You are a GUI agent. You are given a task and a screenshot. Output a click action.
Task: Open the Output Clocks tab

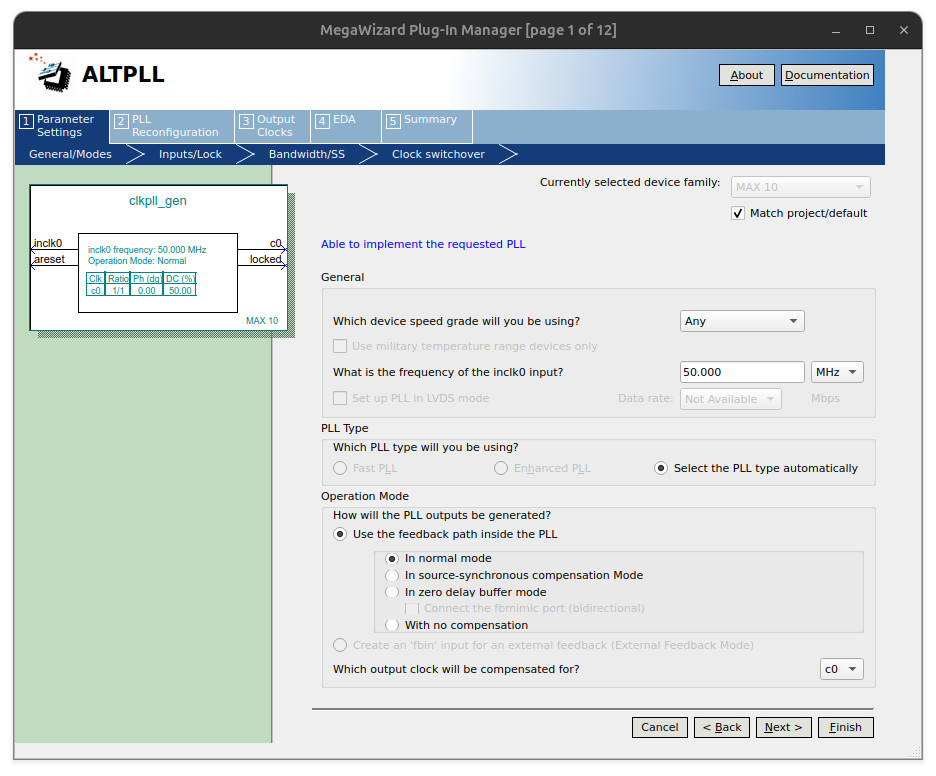coord(272,126)
